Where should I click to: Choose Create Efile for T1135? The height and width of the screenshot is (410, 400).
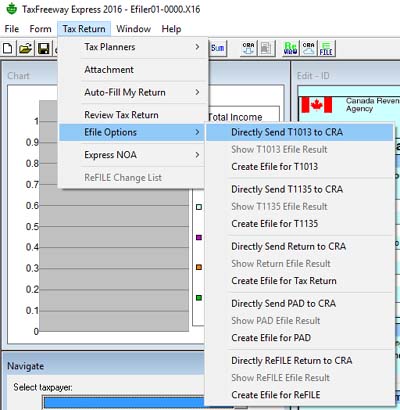[x=300, y=224]
